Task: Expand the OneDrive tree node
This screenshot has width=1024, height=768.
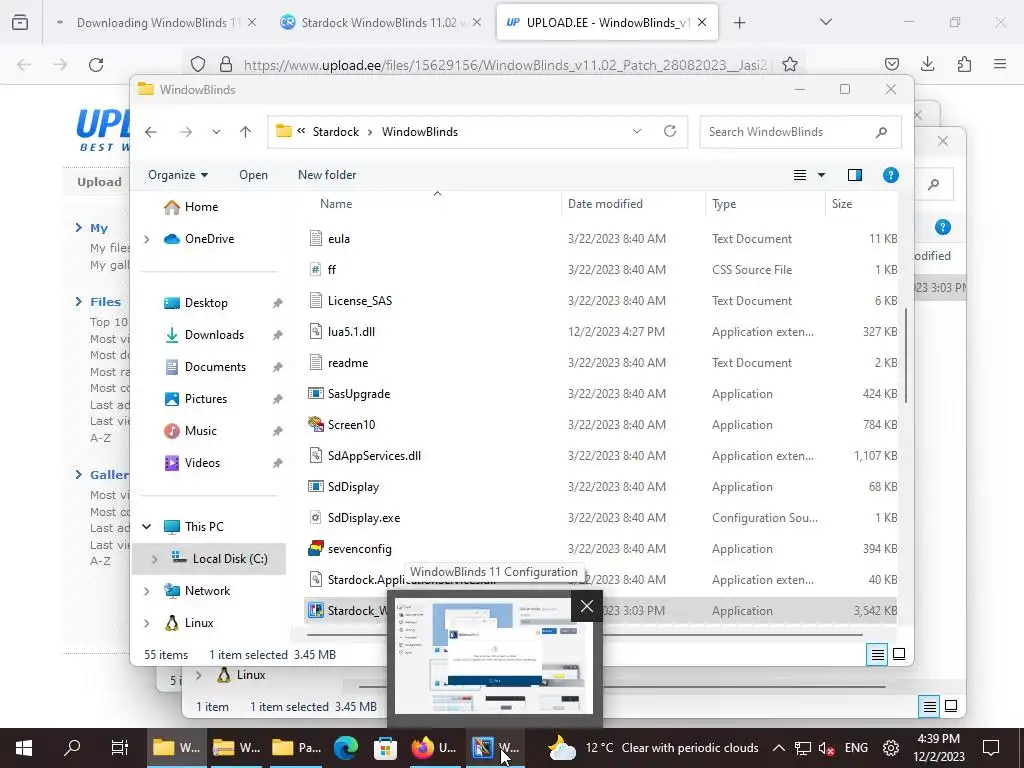Action: [146, 239]
